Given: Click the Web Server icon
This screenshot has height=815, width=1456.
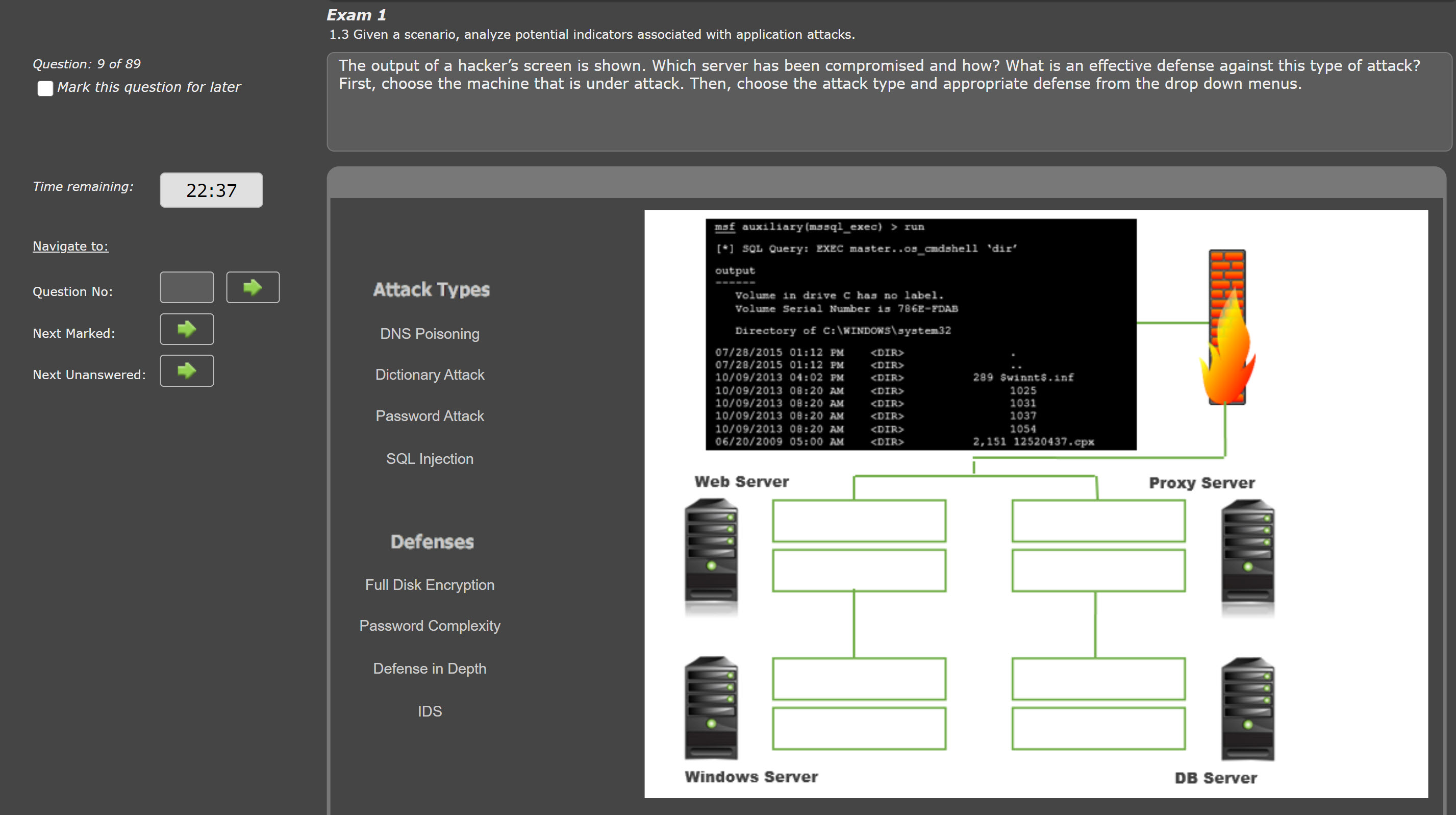Looking at the screenshot, I should point(711,555).
